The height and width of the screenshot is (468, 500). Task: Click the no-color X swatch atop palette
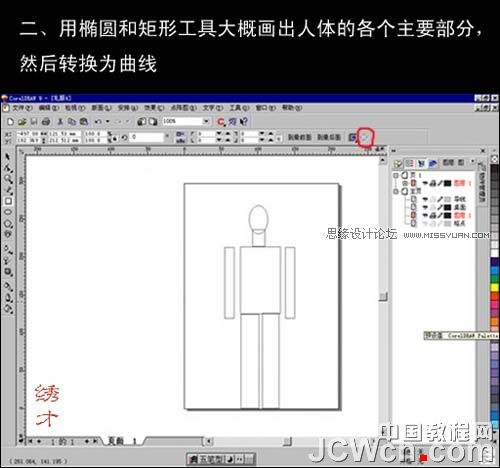[495, 160]
